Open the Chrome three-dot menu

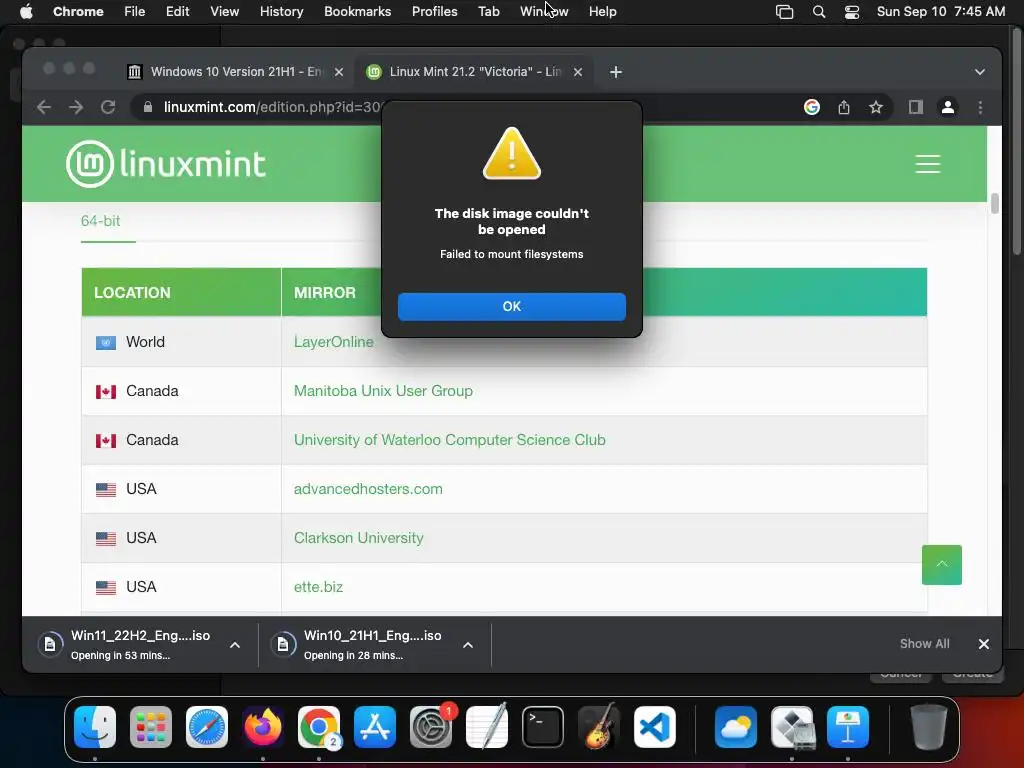tap(980, 107)
